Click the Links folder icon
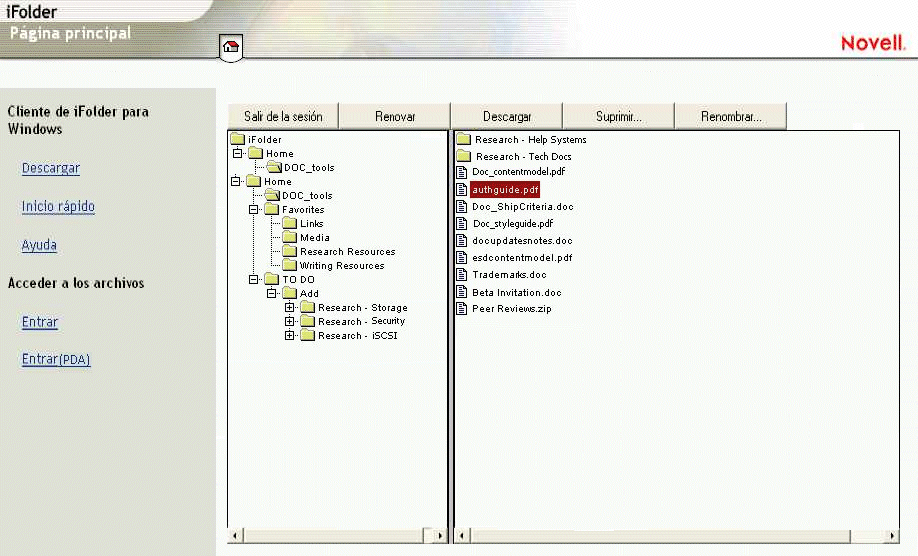This screenshot has width=918, height=556. coord(289,224)
